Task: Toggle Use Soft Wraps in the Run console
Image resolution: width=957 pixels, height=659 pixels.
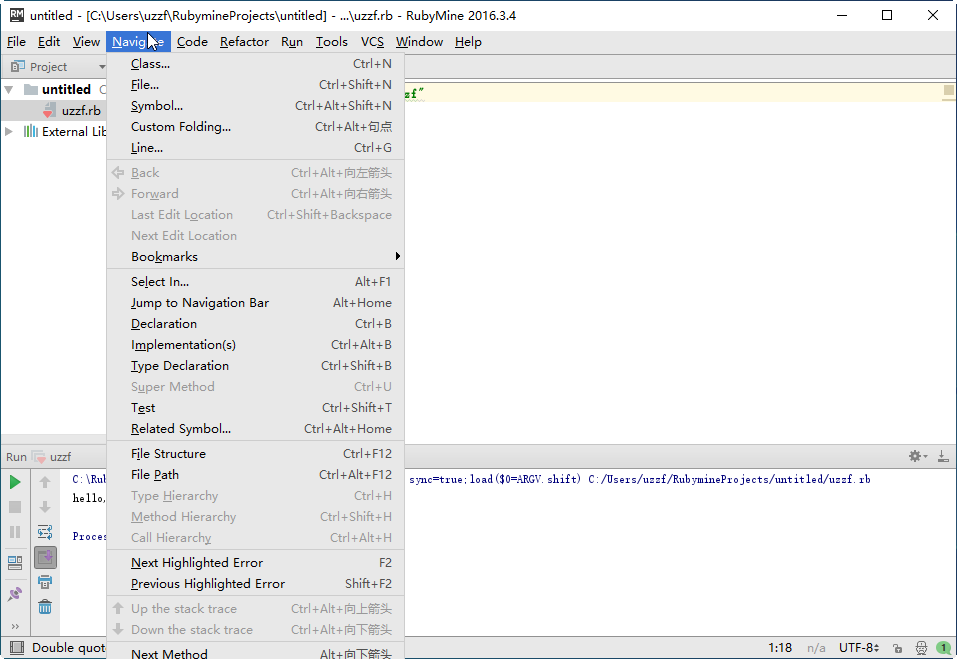Action: [x=45, y=532]
